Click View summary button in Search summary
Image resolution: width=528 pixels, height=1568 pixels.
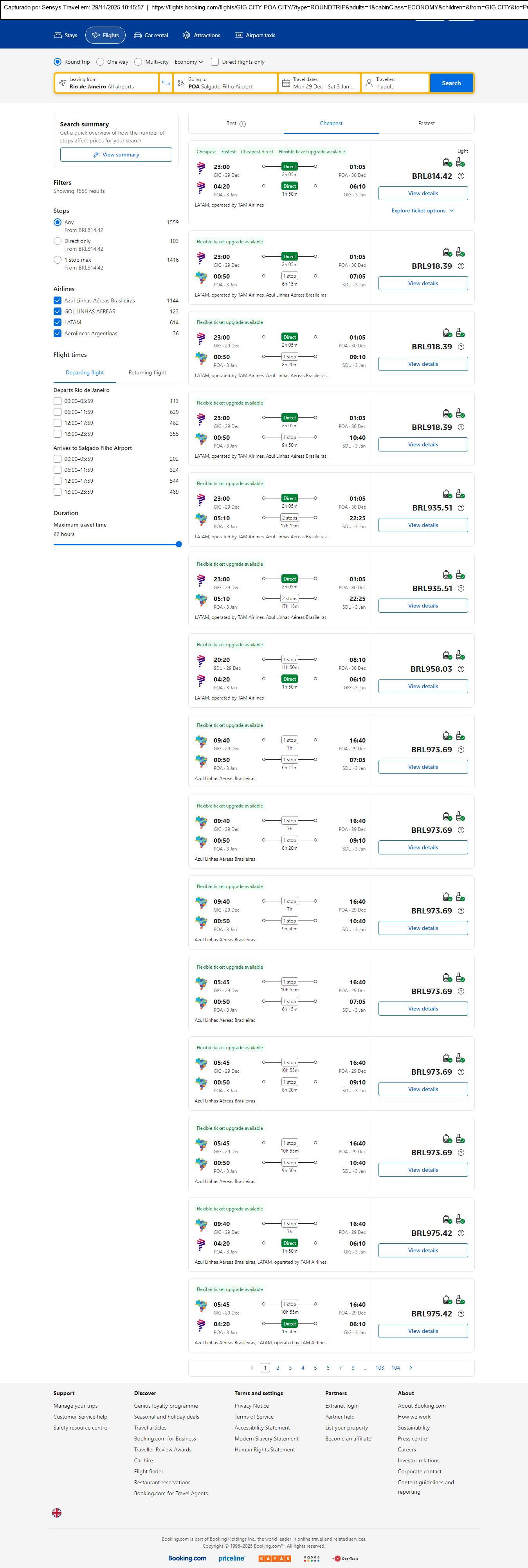tap(116, 155)
